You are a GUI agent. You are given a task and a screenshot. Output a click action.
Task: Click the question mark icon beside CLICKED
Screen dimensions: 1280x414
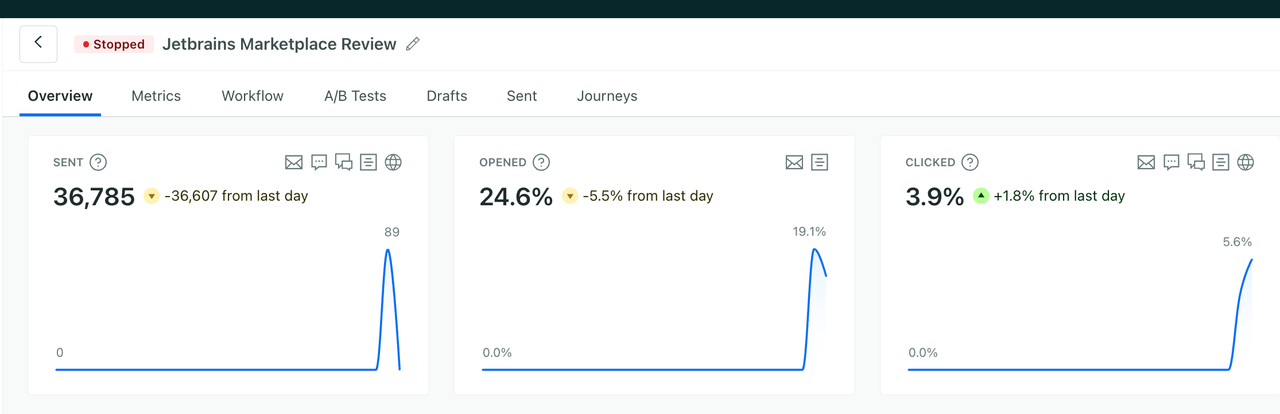970,162
